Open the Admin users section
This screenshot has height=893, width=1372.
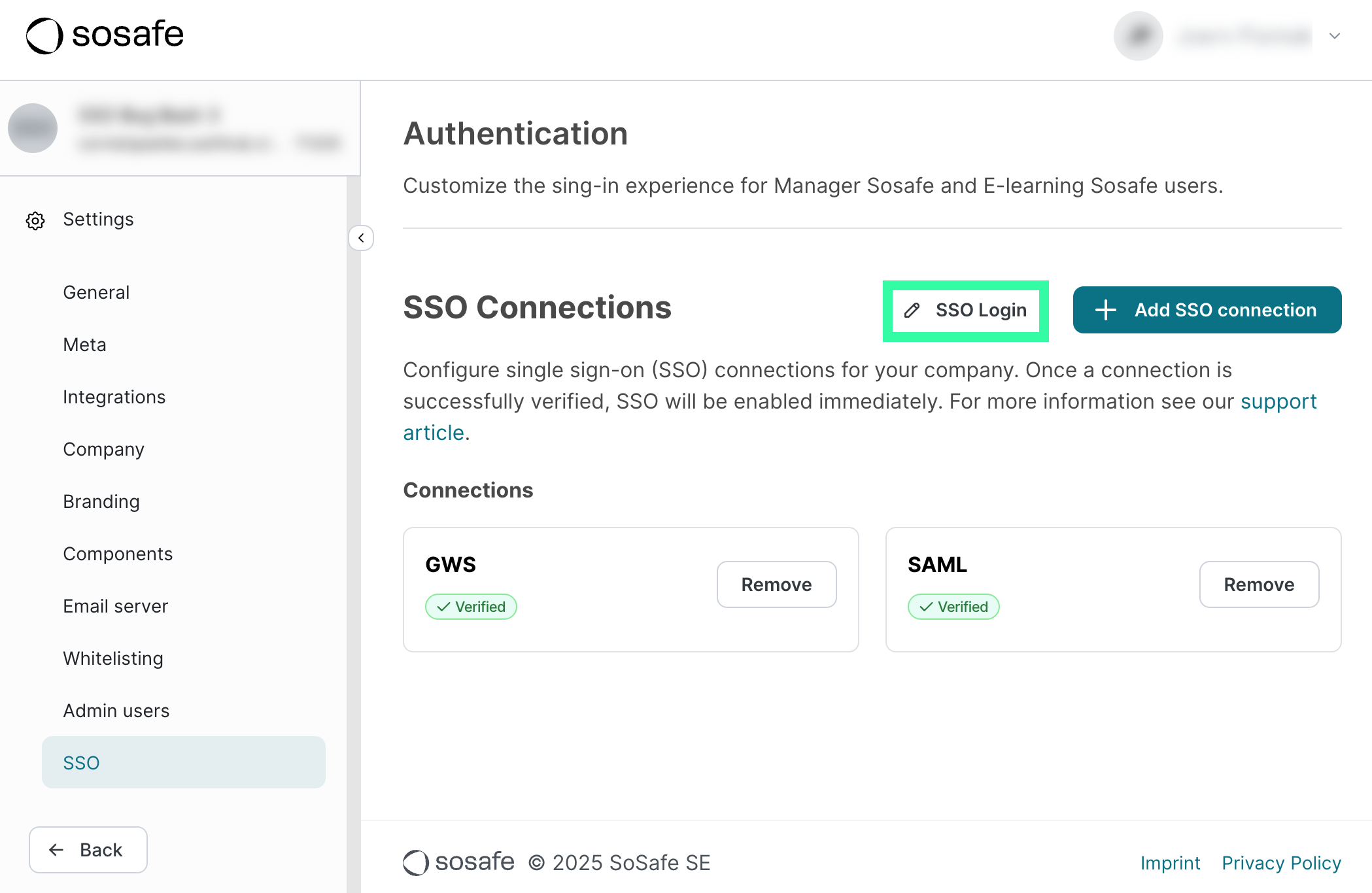(116, 711)
